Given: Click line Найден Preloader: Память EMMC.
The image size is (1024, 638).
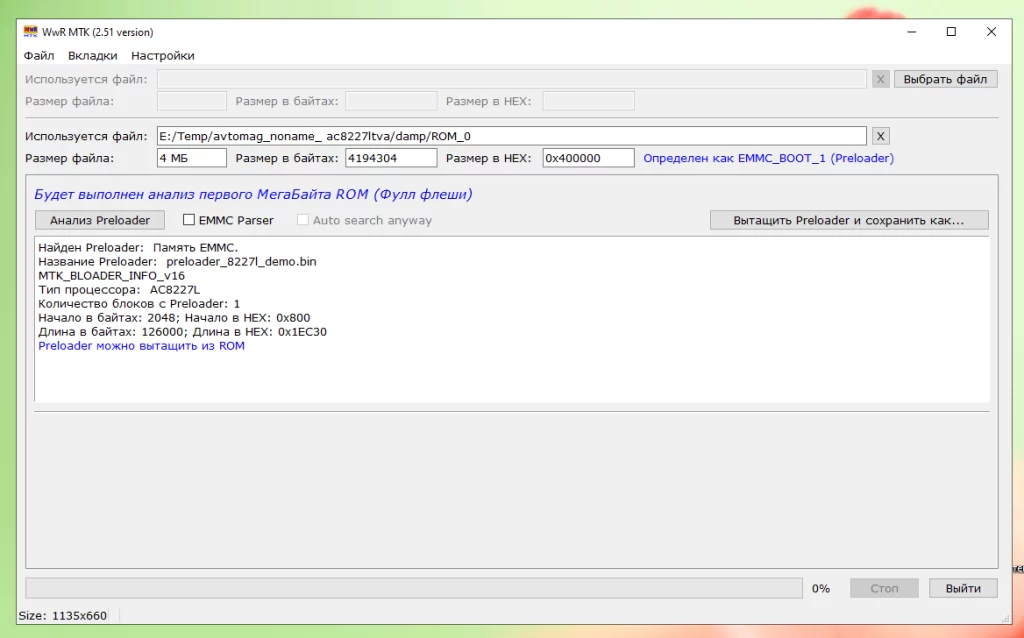Looking at the screenshot, I should point(138,247).
